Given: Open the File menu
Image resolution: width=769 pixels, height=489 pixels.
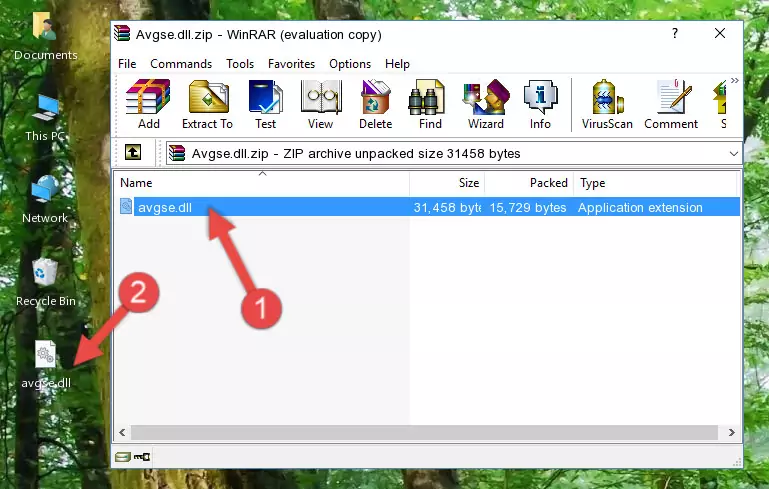Looking at the screenshot, I should point(127,64).
